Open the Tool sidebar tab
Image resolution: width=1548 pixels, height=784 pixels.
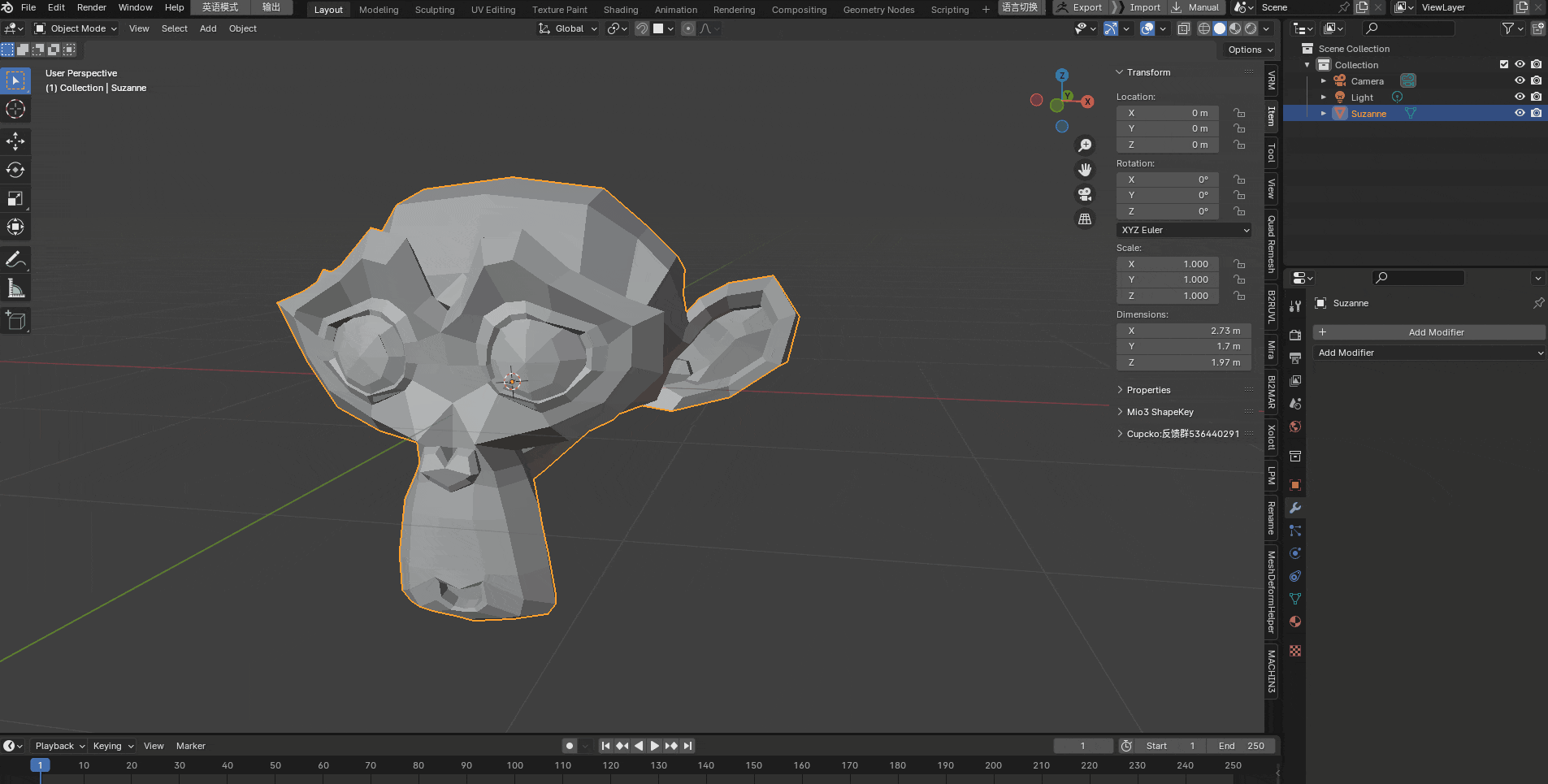[1272, 153]
